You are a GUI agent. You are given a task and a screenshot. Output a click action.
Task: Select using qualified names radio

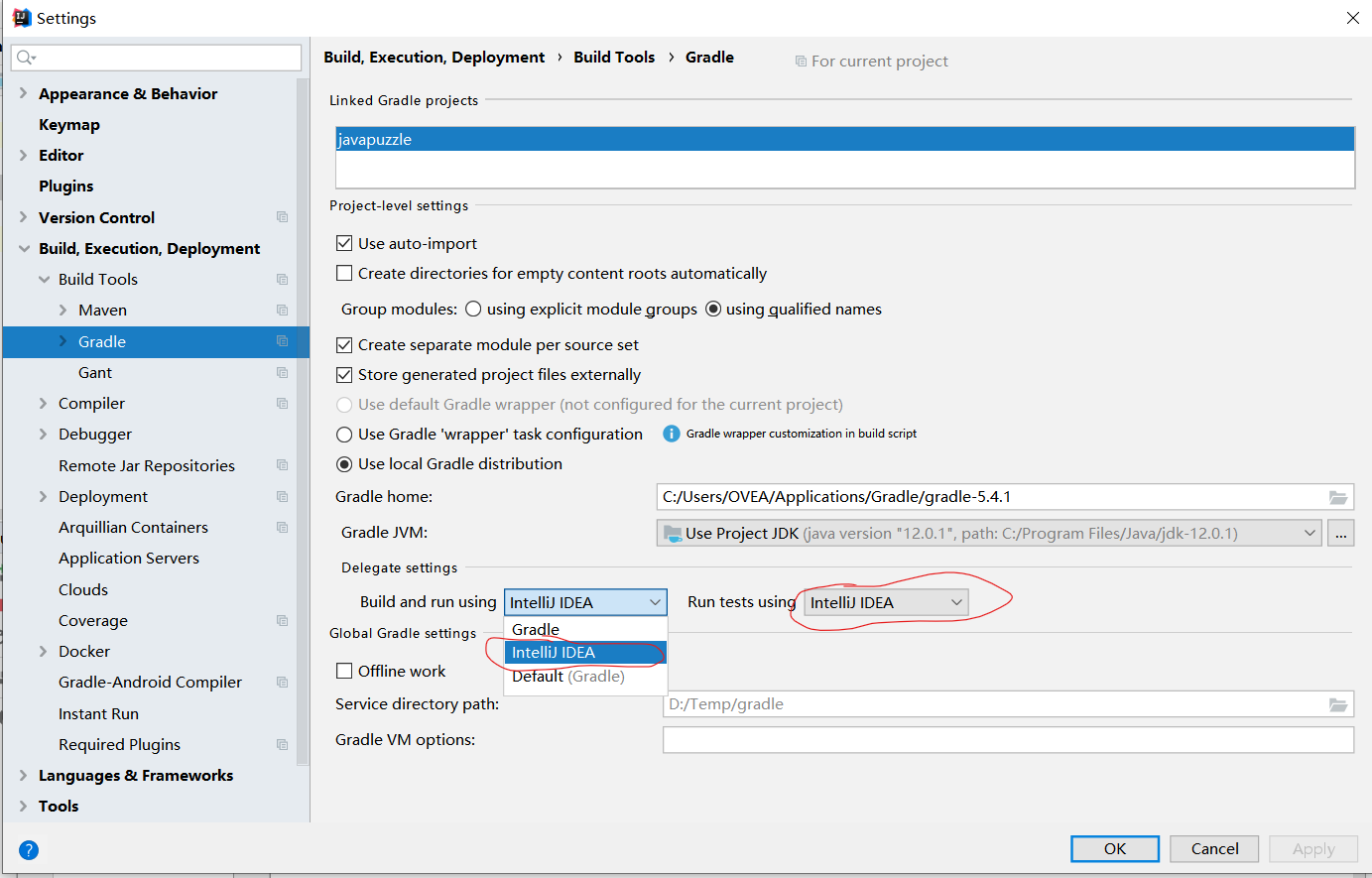click(713, 309)
